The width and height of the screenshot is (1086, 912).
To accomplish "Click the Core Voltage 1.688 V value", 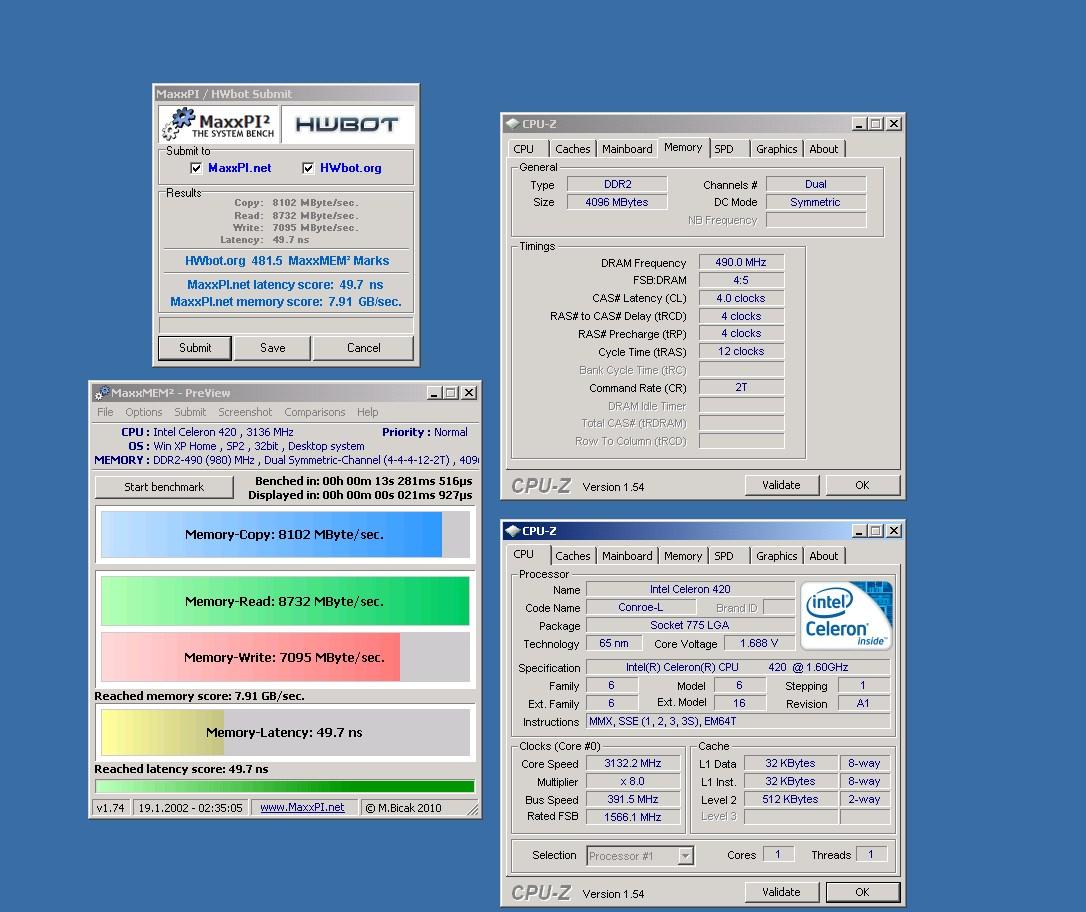I will tap(759, 643).
